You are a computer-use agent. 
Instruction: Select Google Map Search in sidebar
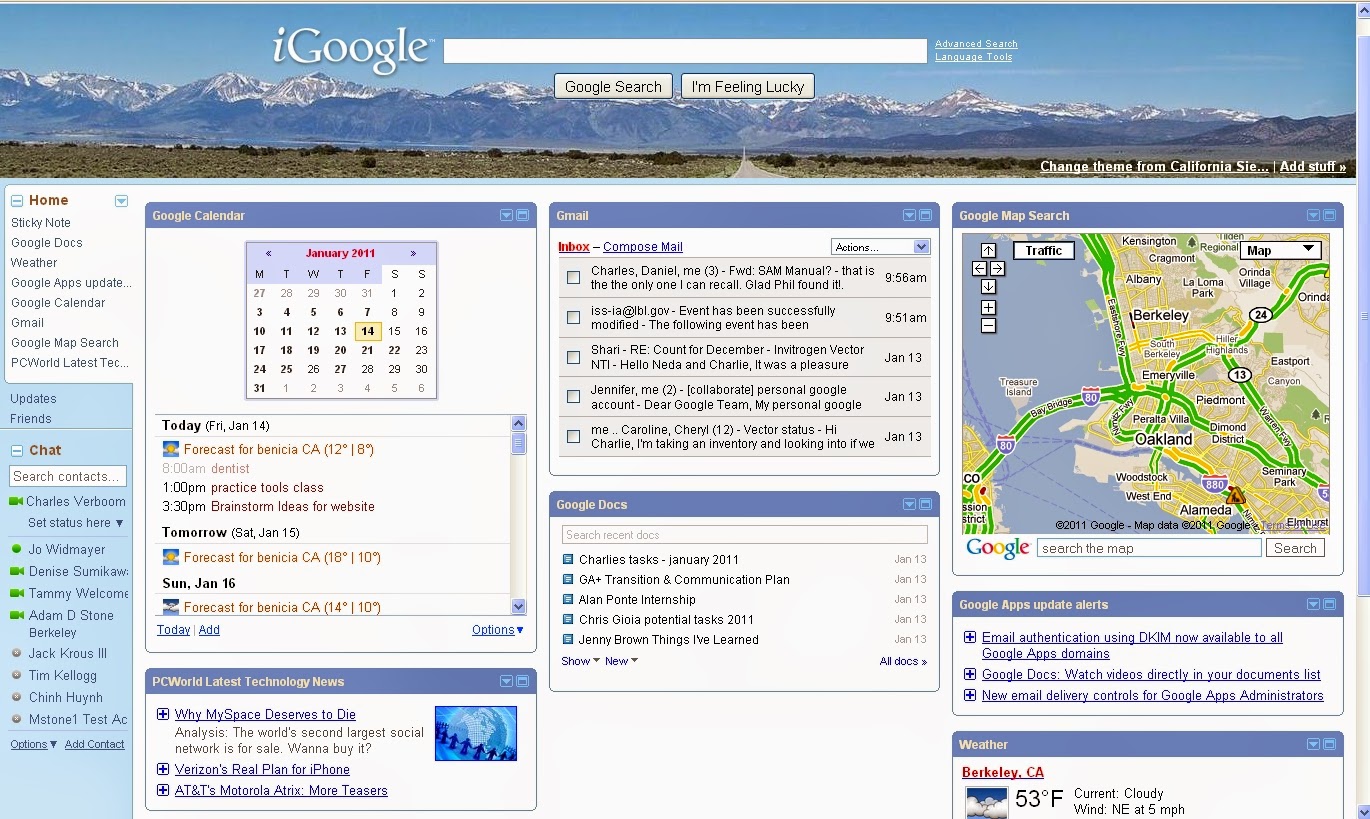click(65, 343)
